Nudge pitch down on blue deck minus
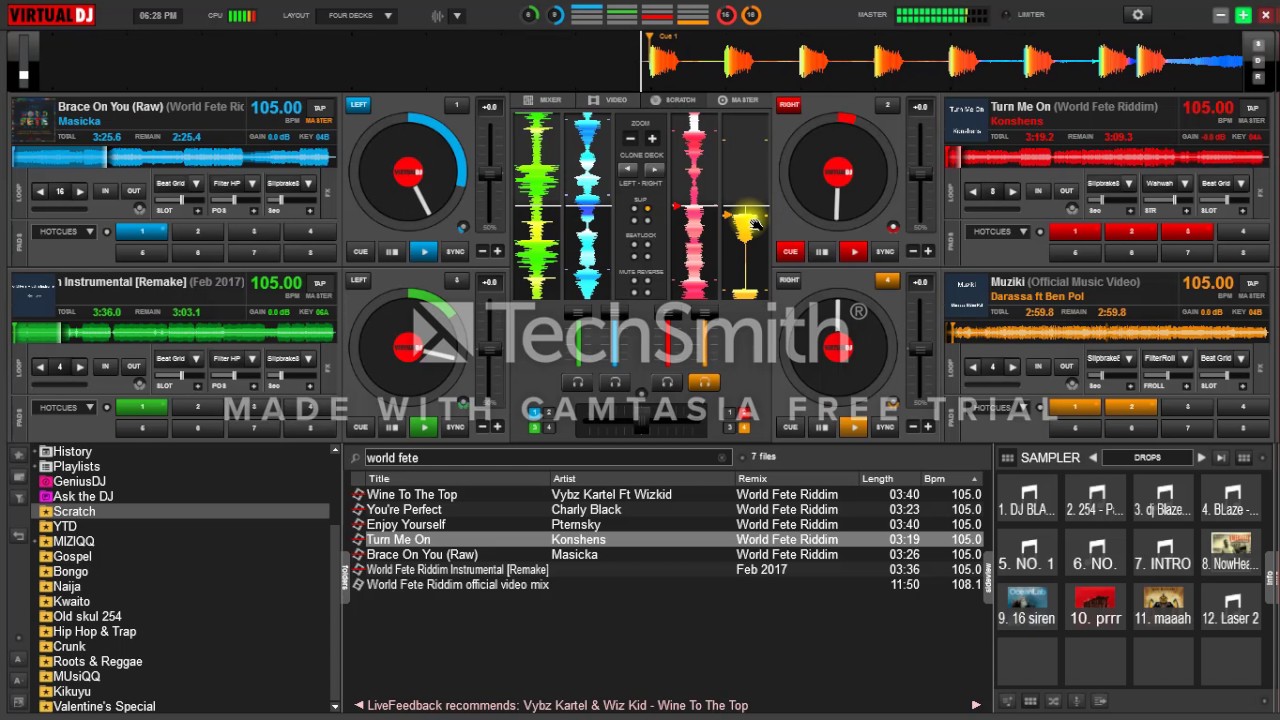The image size is (1280, 720). pyautogui.click(x=482, y=251)
